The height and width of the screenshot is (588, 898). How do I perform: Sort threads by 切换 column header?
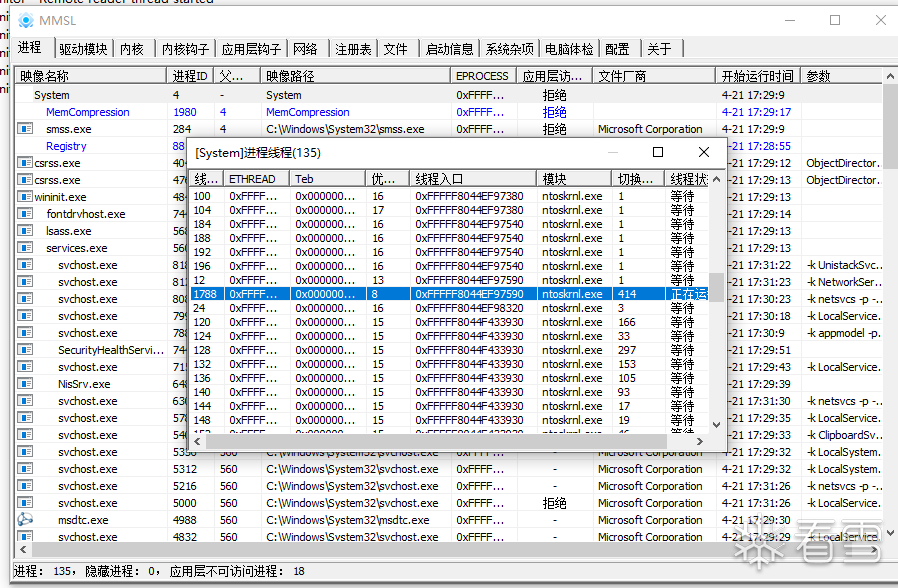tap(639, 179)
